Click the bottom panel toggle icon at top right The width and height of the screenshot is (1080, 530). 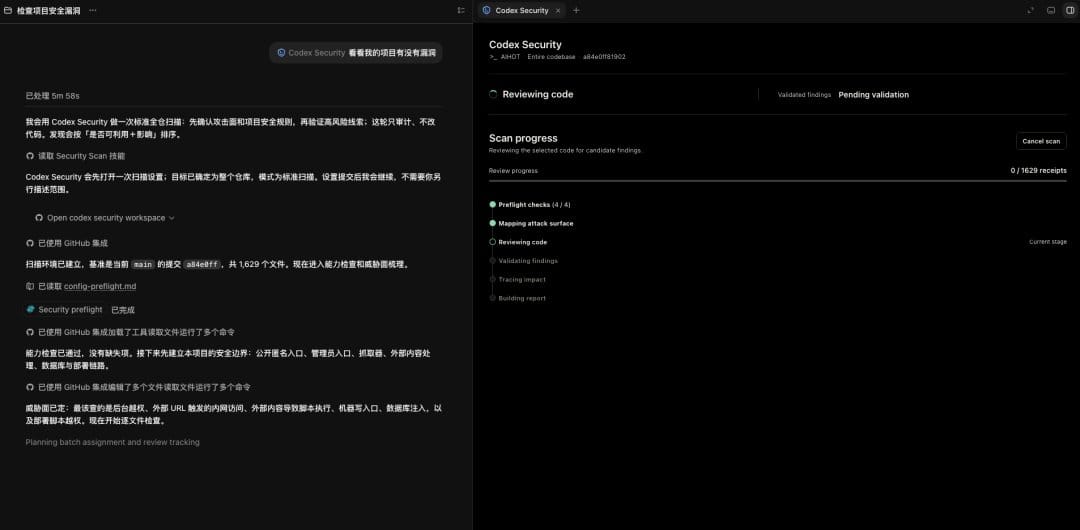[1051, 10]
